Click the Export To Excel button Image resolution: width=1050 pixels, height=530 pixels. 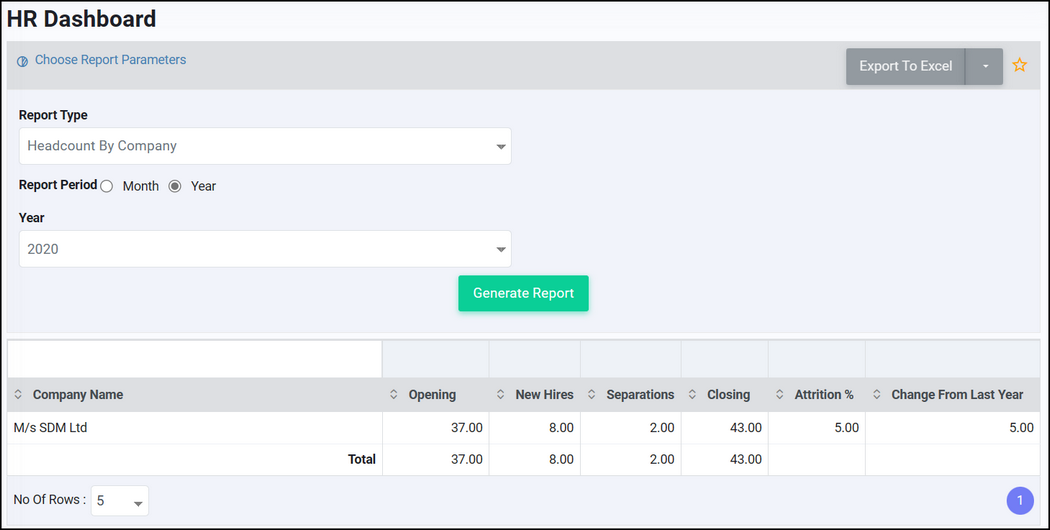pos(905,66)
